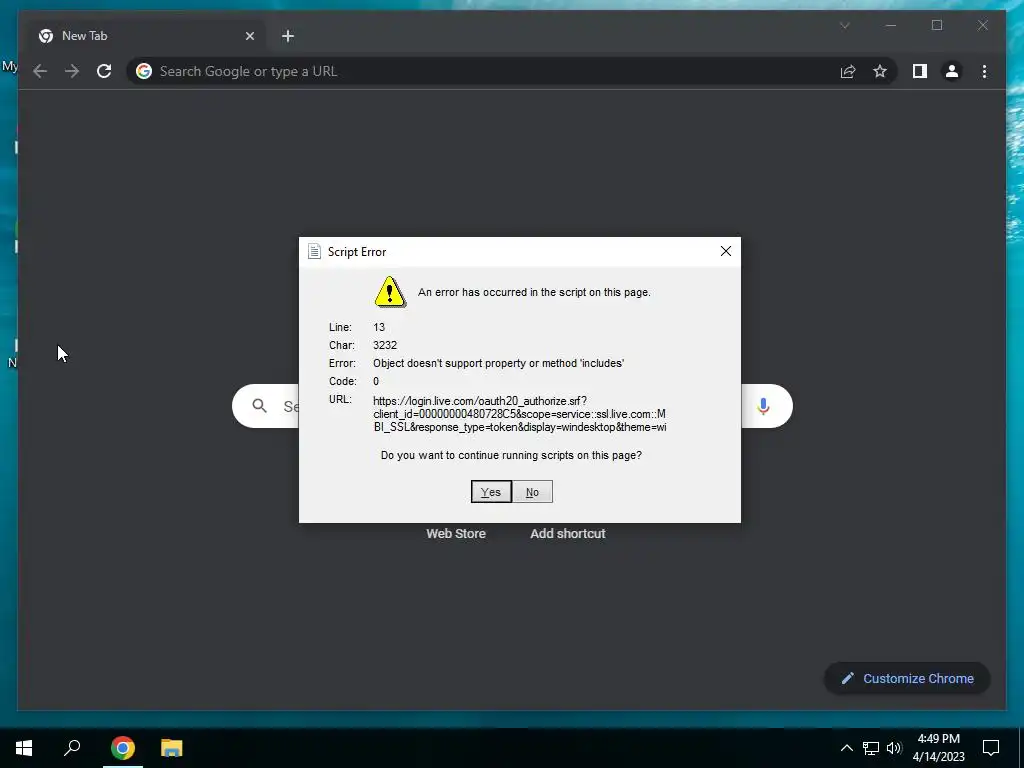
Task: Maximize the Chrome window
Action: pos(936,25)
